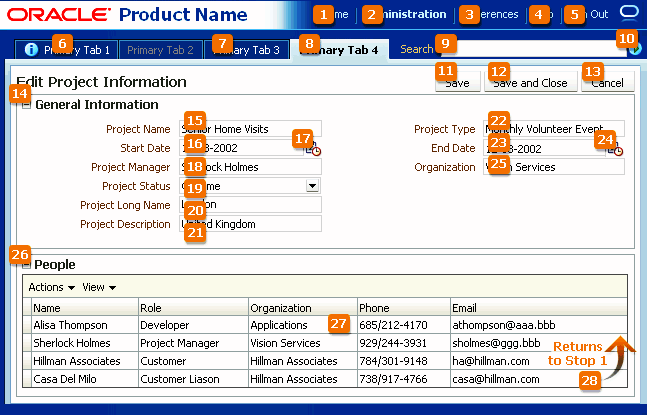This screenshot has width=650, height=415.
Task: Click the Oracle logo in the header
Action: [x=59, y=15]
